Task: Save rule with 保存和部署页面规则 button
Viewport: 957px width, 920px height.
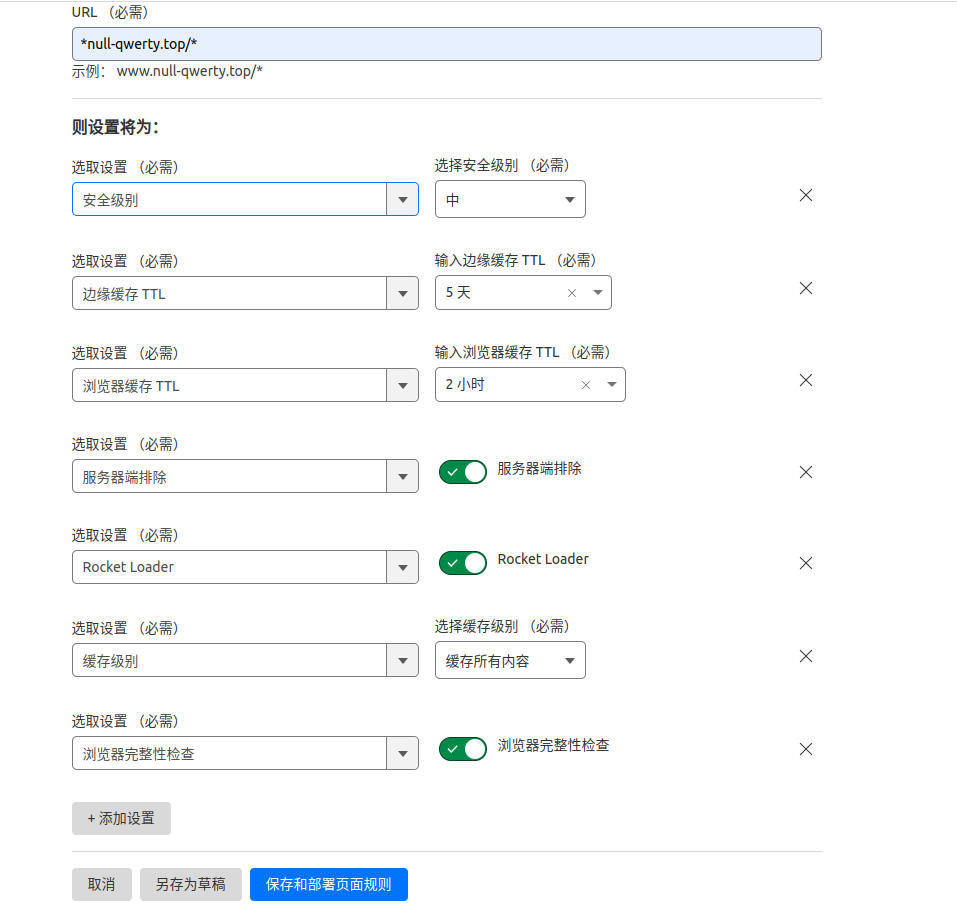Action: pos(328,884)
